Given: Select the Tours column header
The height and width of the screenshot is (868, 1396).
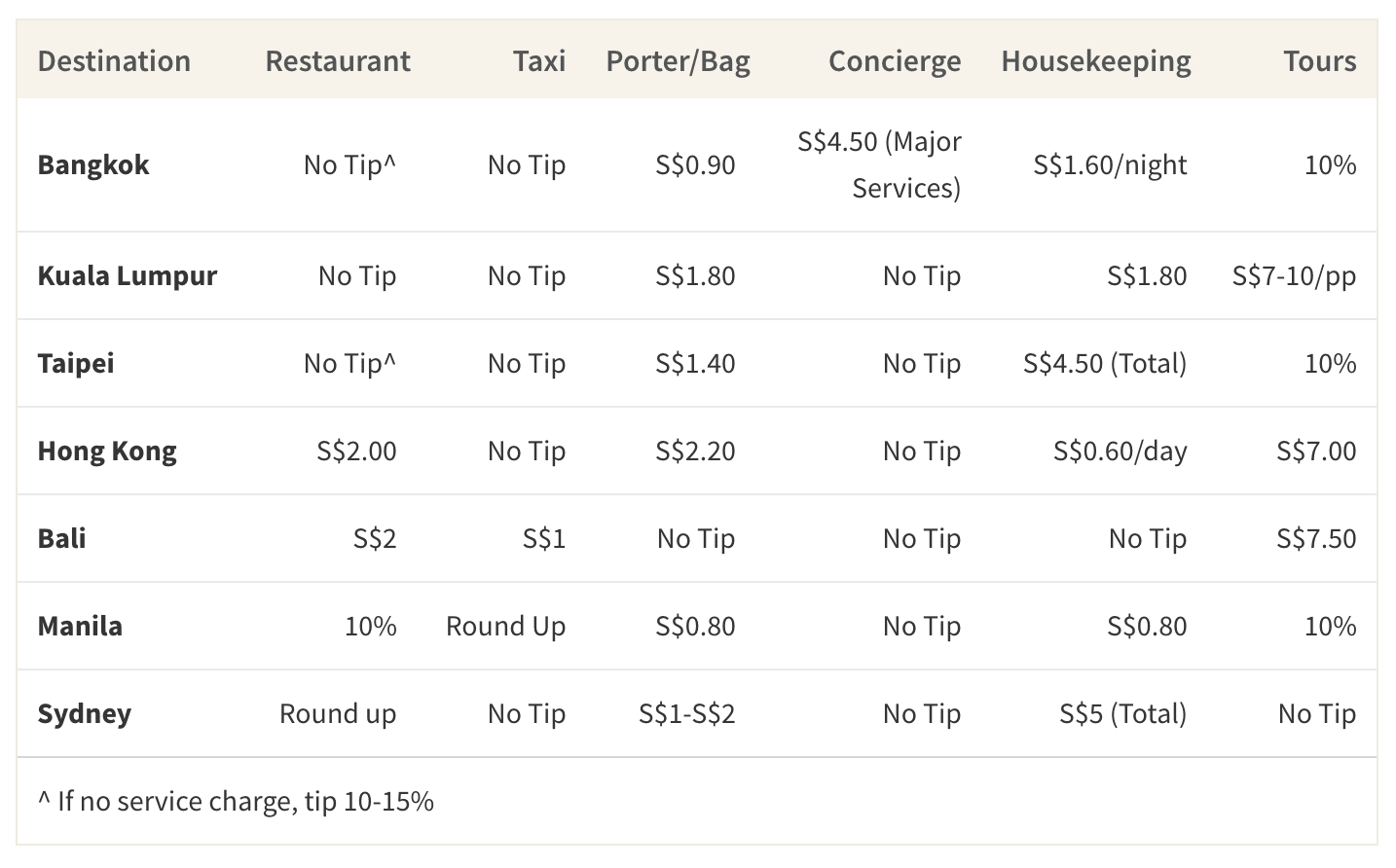Looking at the screenshot, I should (x=1319, y=61).
